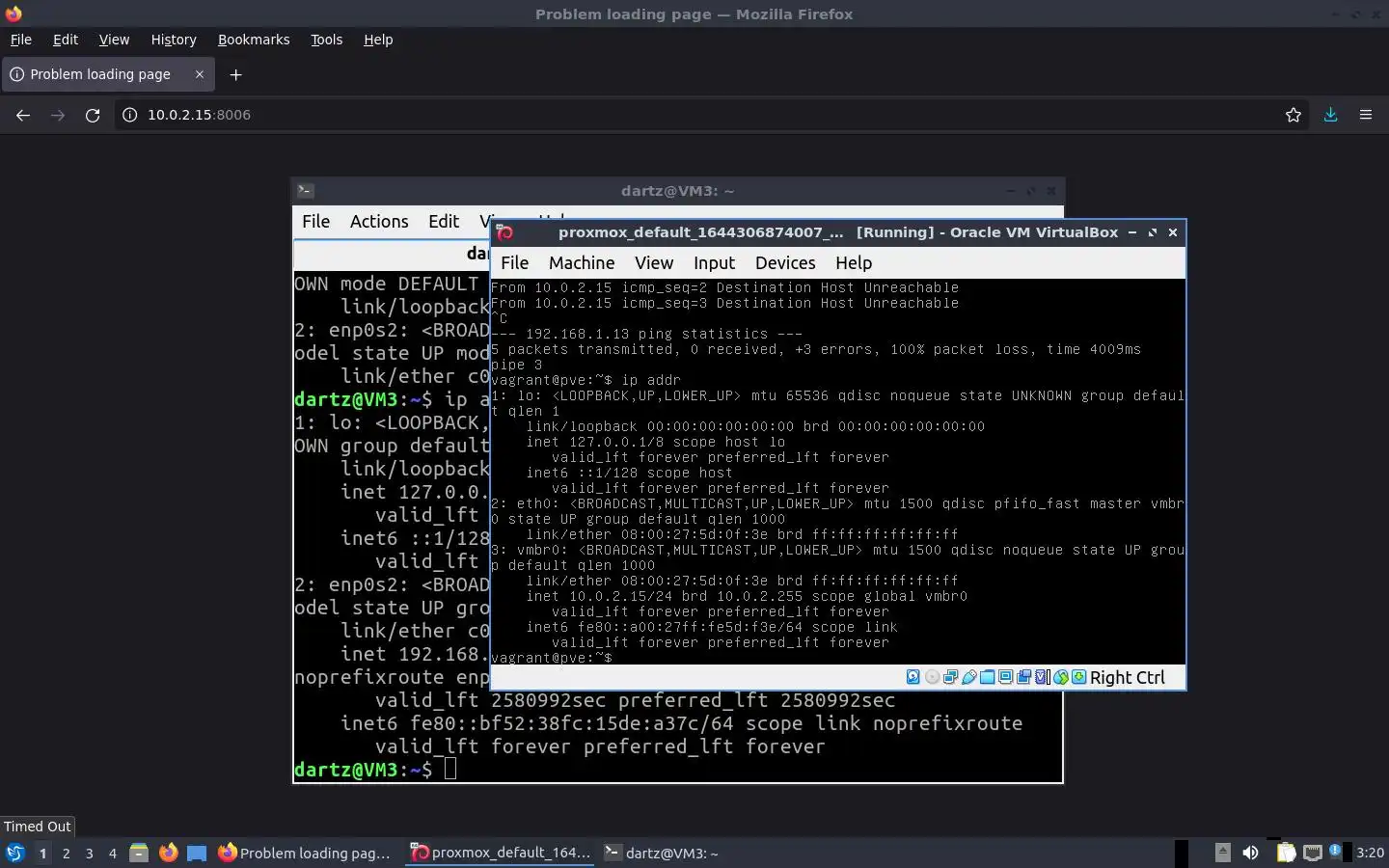Switch to 'Problem loading pag…' taskbar window button
The width and height of the screenshot is (1389, 868).
307,853
